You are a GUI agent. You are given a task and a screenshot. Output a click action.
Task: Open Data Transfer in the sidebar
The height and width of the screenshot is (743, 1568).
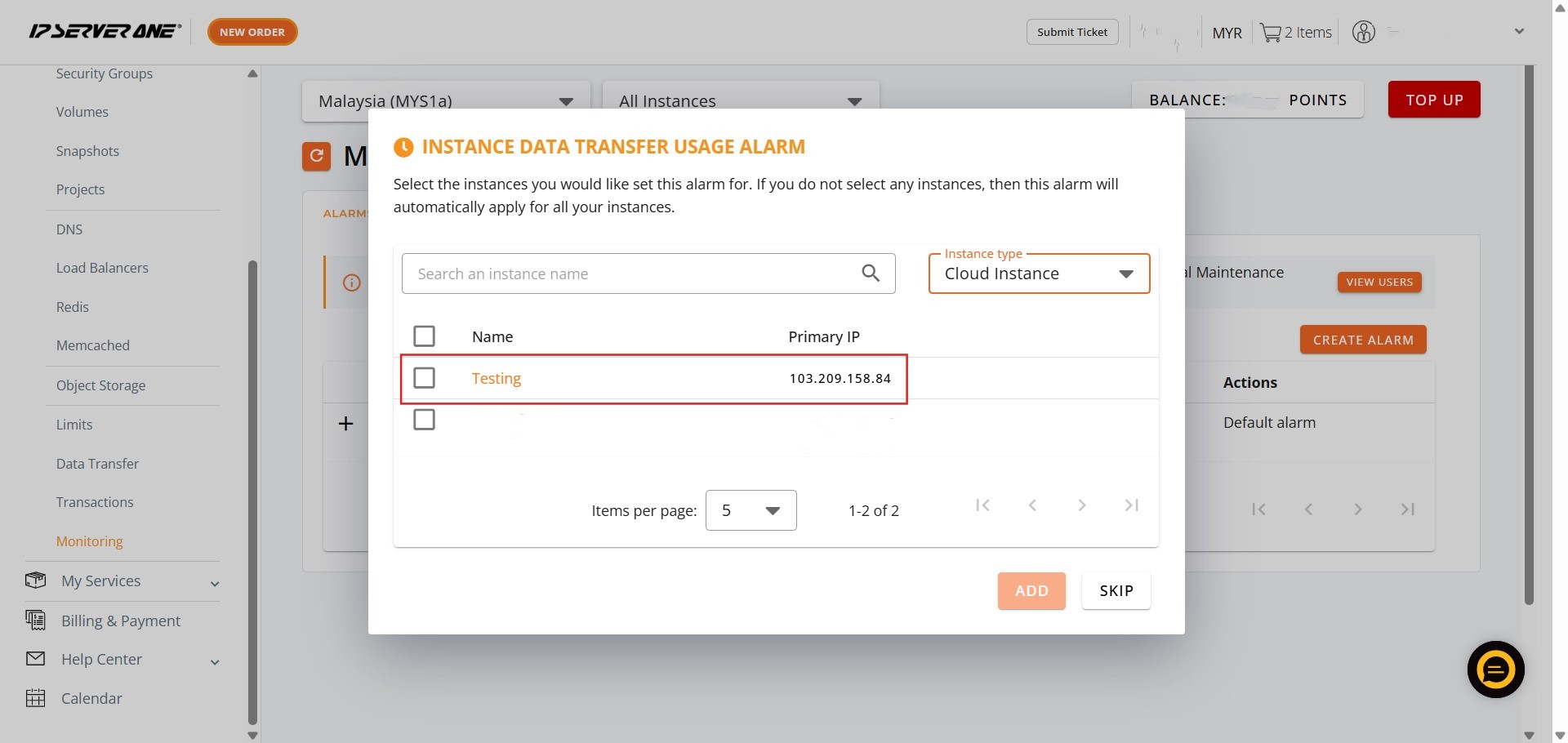tap(97, 464)
